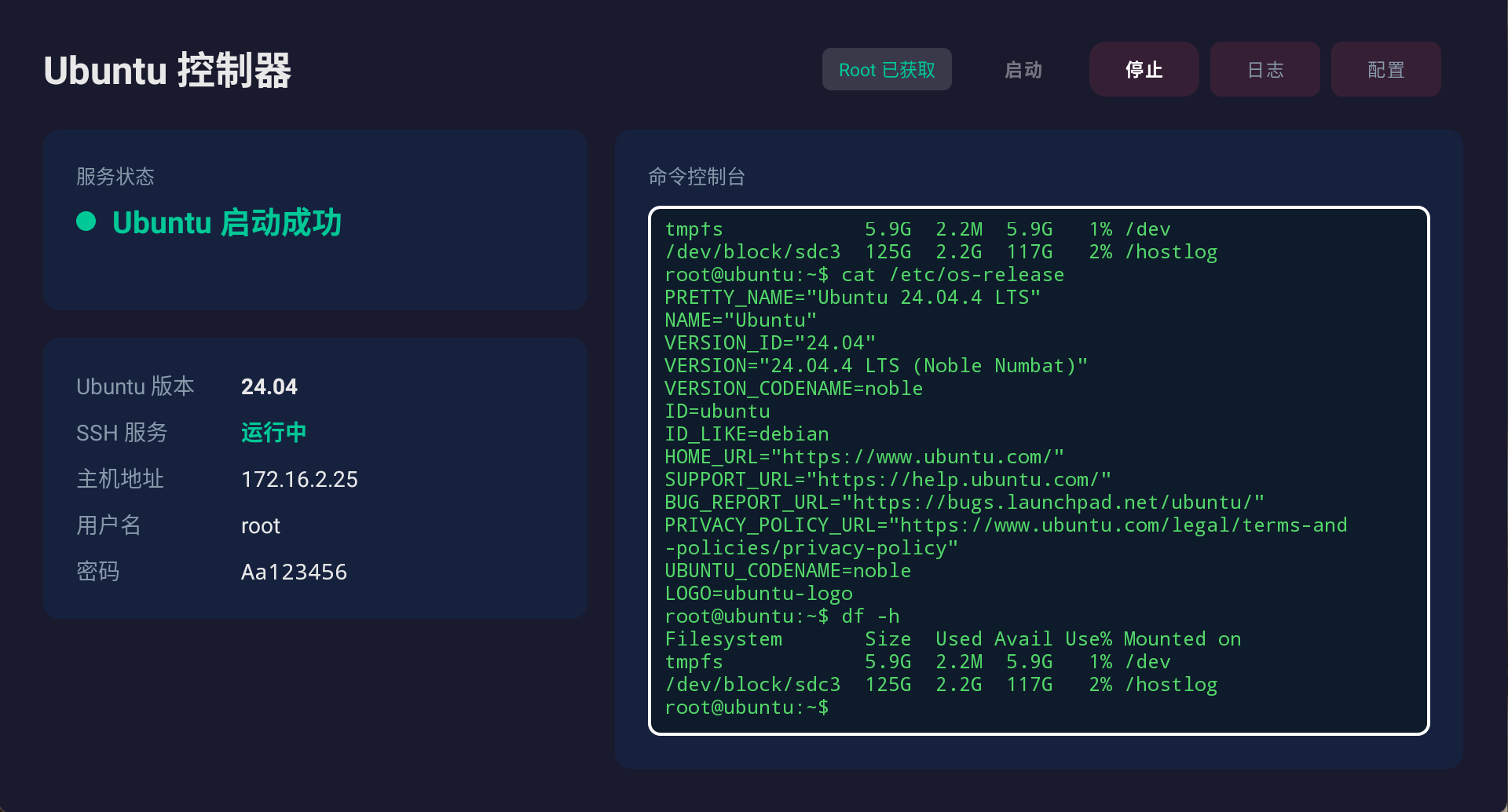Click the 服务状态 label

tap(115, 177)
